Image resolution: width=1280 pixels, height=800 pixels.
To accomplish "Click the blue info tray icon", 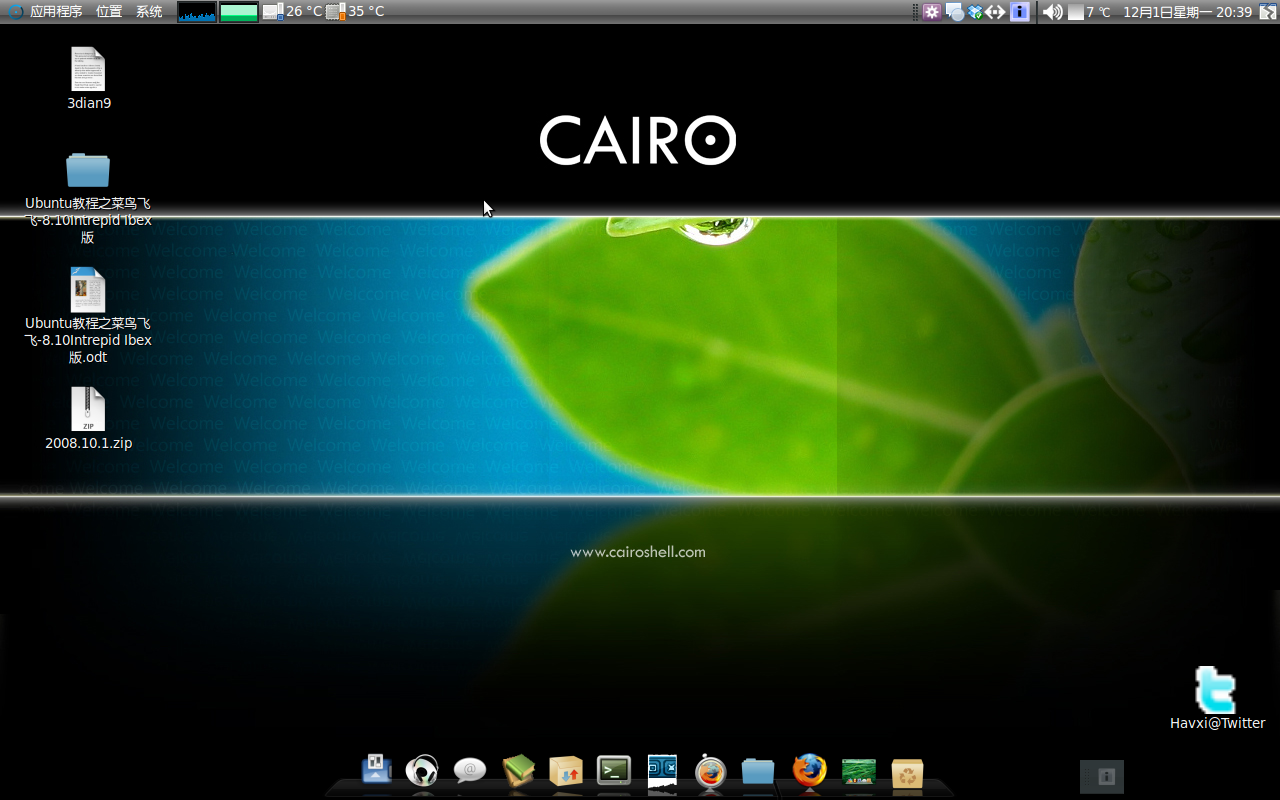I will (1020, 12).
